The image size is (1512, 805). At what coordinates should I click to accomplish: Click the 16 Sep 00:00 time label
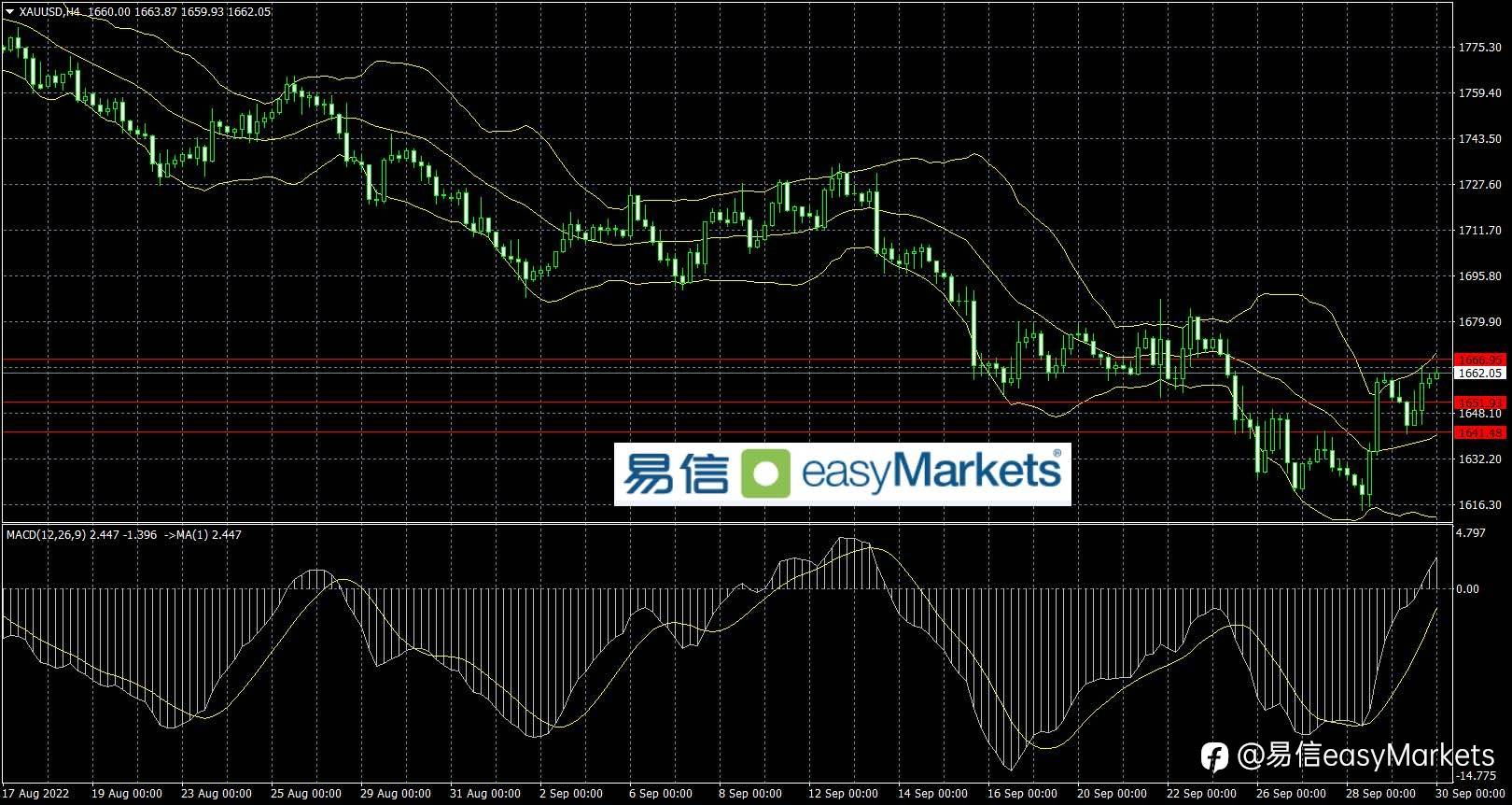1023,794
